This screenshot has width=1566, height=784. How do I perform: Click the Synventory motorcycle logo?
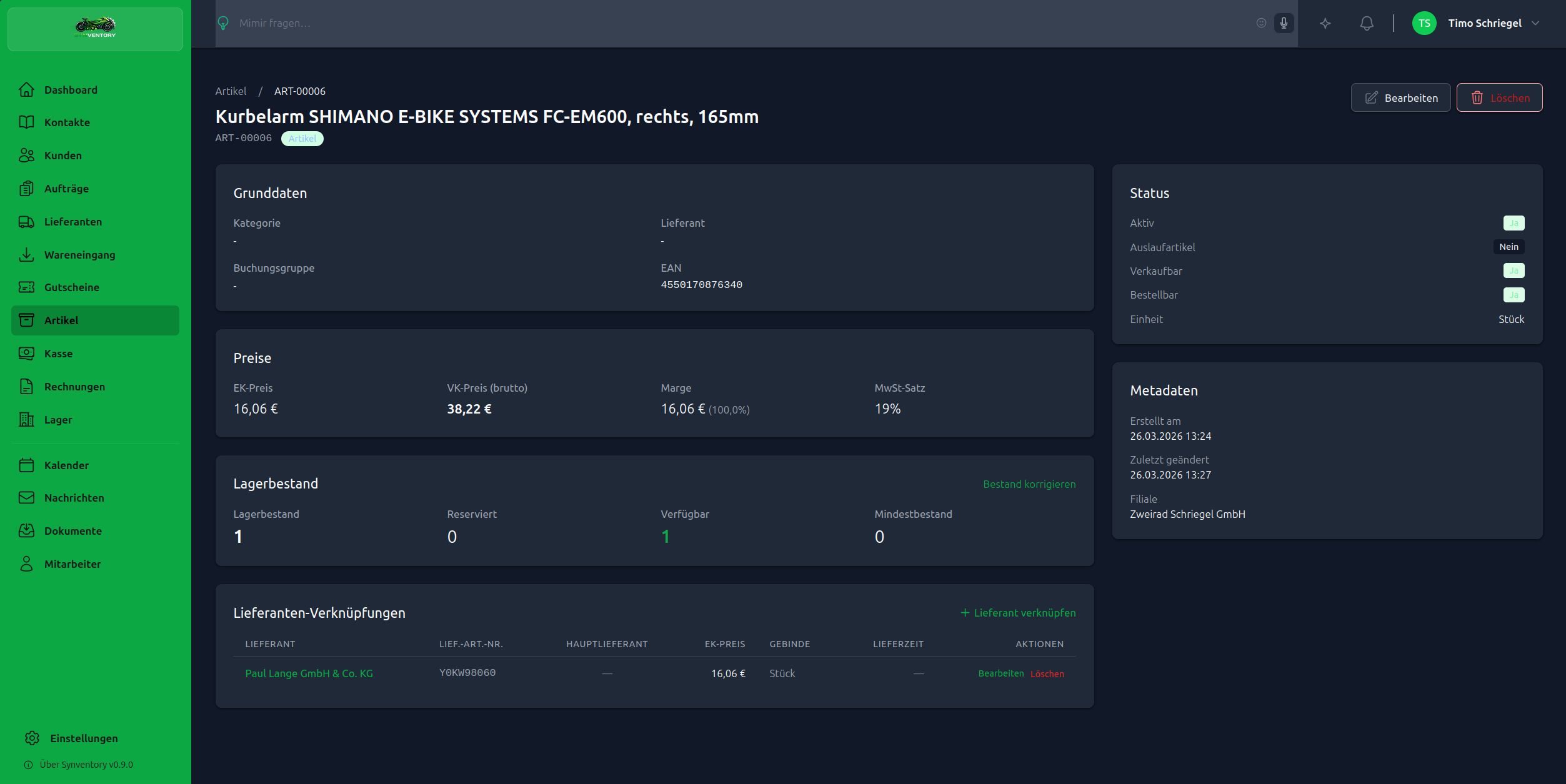point(95,26)
